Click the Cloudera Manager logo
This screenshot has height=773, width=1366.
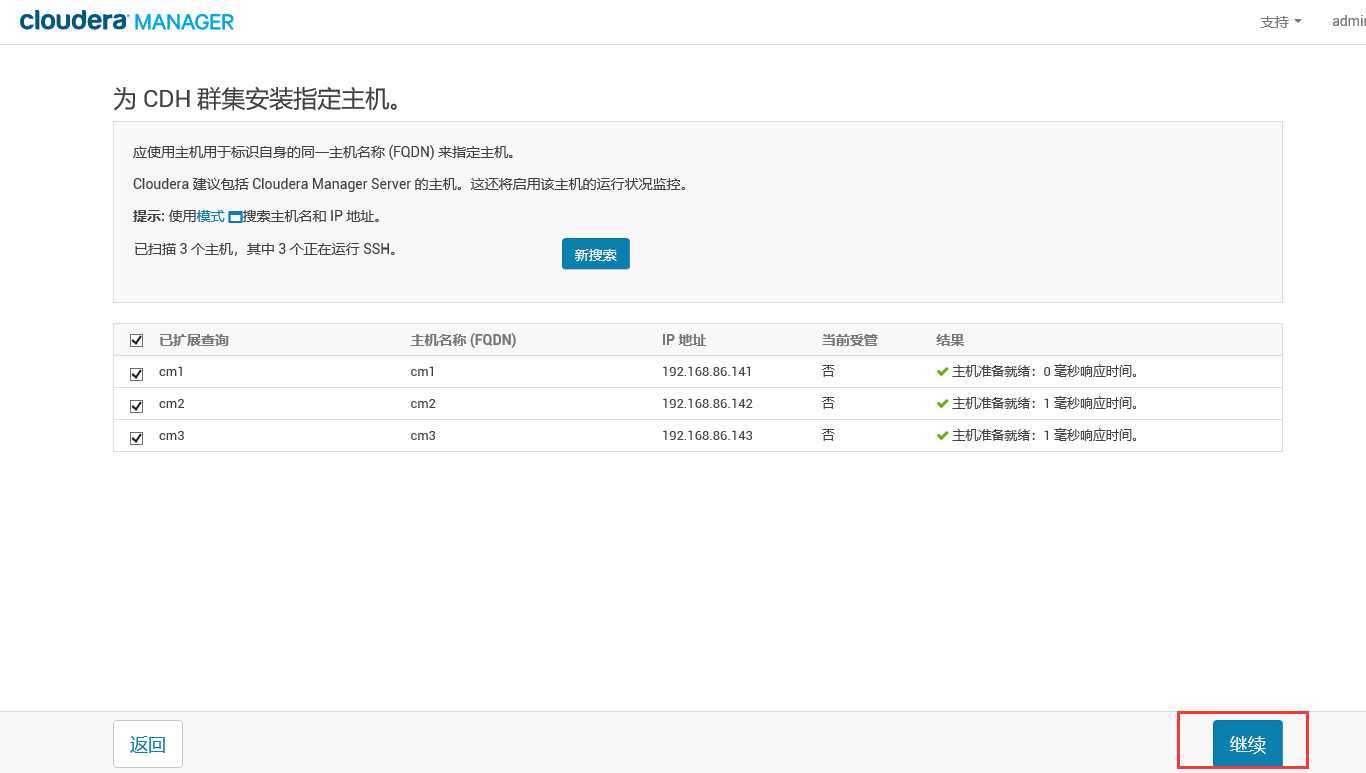[126, 21]
